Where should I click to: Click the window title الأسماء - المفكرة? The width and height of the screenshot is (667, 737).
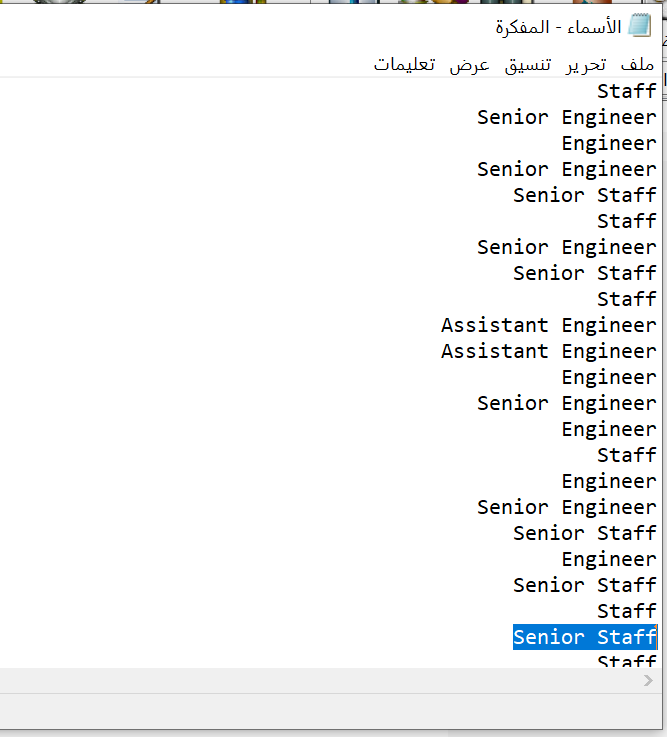click(558, 27)
